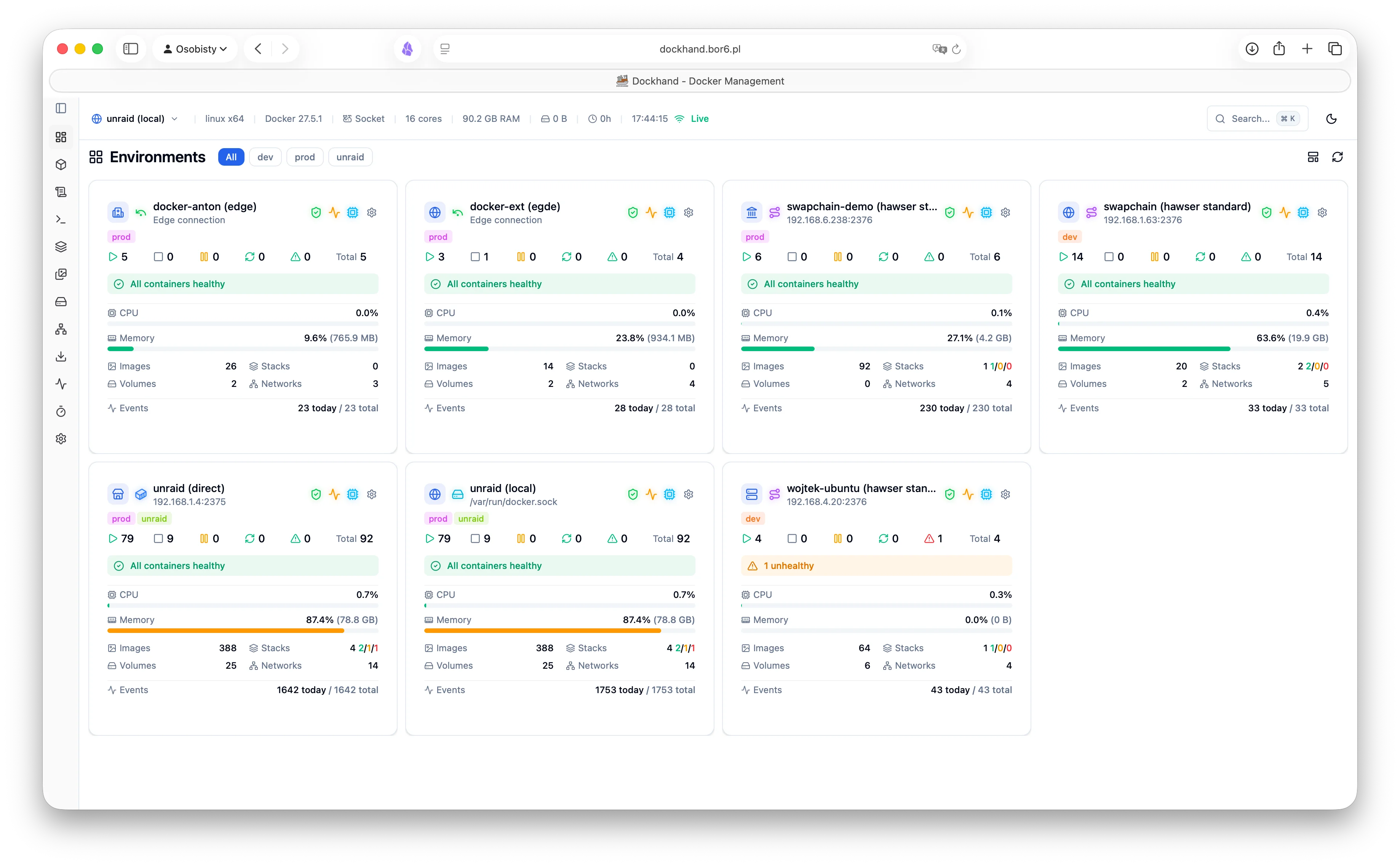This screenshot has height=866, width=1400.
Task: Open the Osobisty account menu
Action: pyautogui.click(x=195, y=49)
